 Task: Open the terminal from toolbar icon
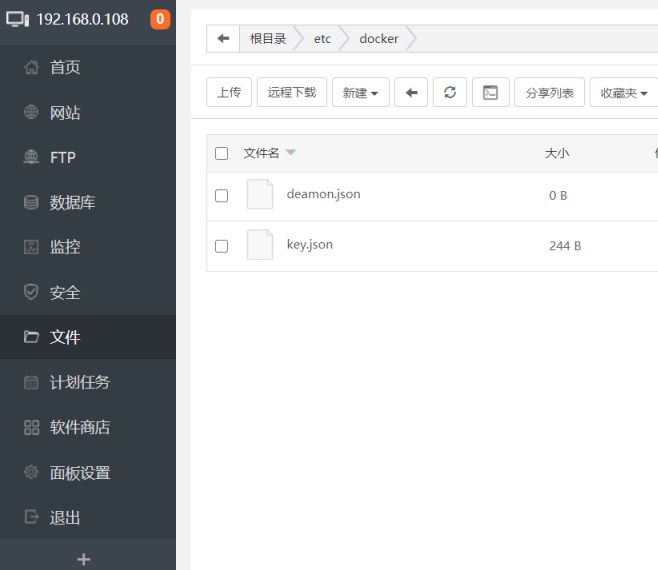(491, 92)
